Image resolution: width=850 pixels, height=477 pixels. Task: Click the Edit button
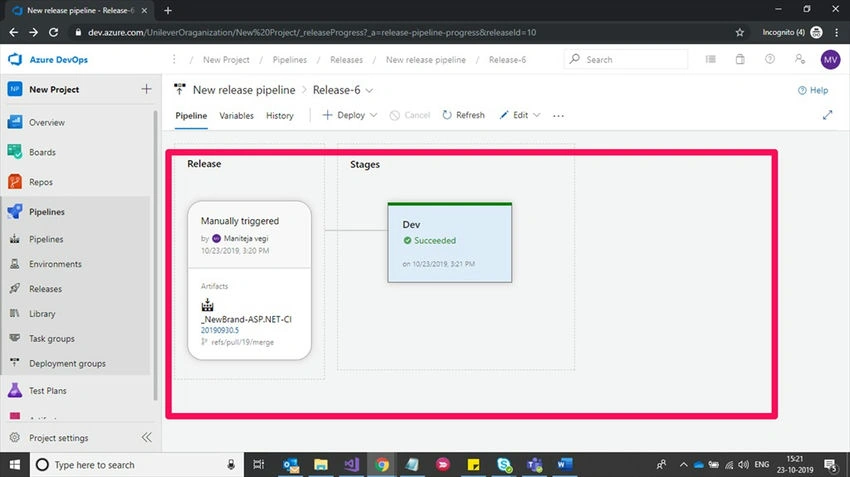(x=514, y=115)
